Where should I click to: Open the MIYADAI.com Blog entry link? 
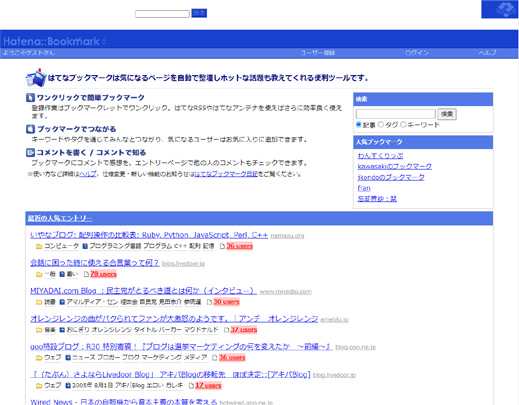(x=143, y=291)
